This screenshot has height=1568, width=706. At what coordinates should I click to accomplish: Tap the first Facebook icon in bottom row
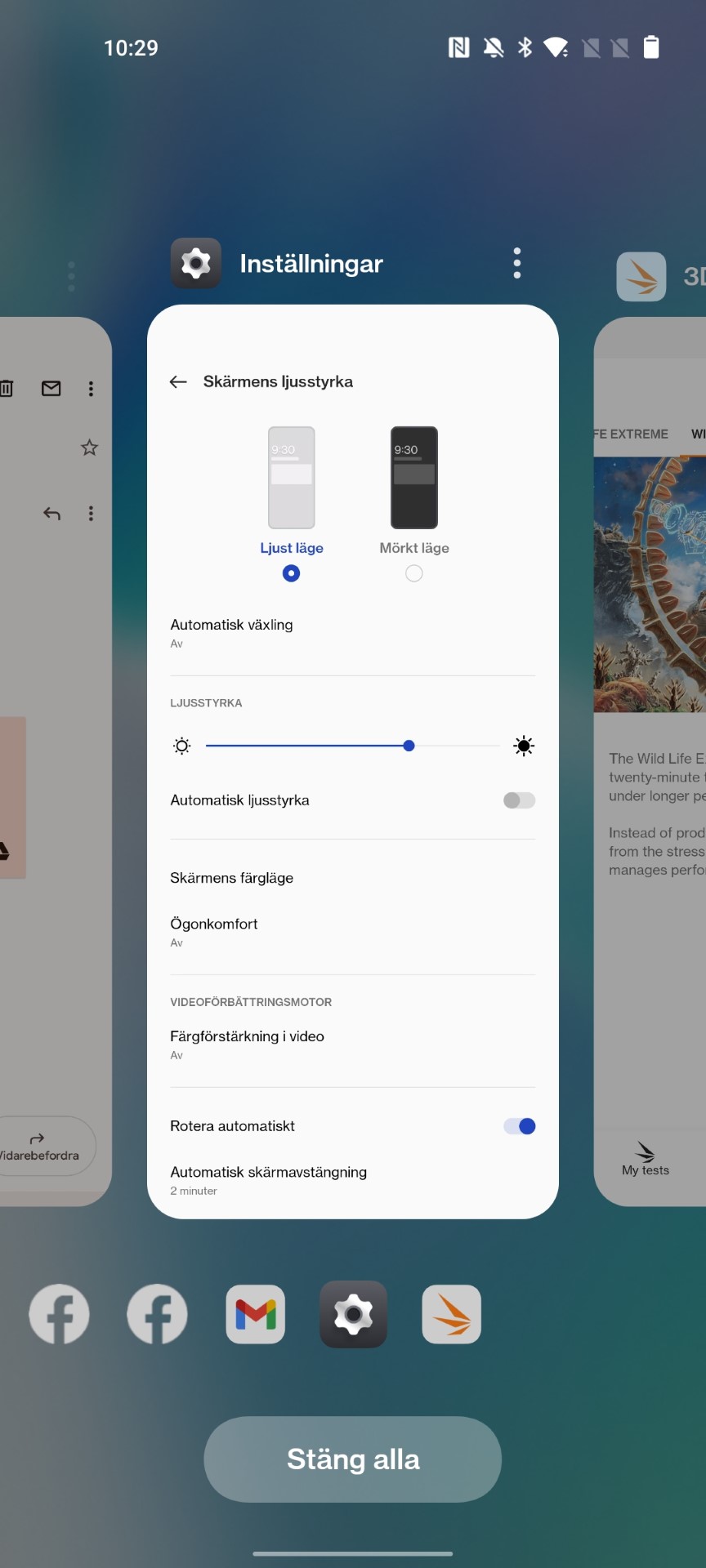[59, 1314]
